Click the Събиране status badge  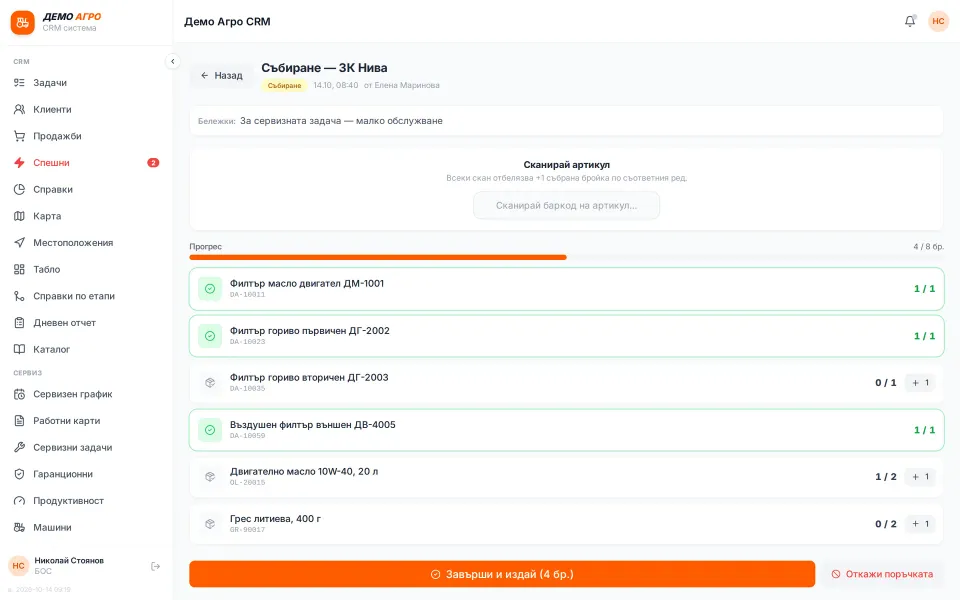284,86
